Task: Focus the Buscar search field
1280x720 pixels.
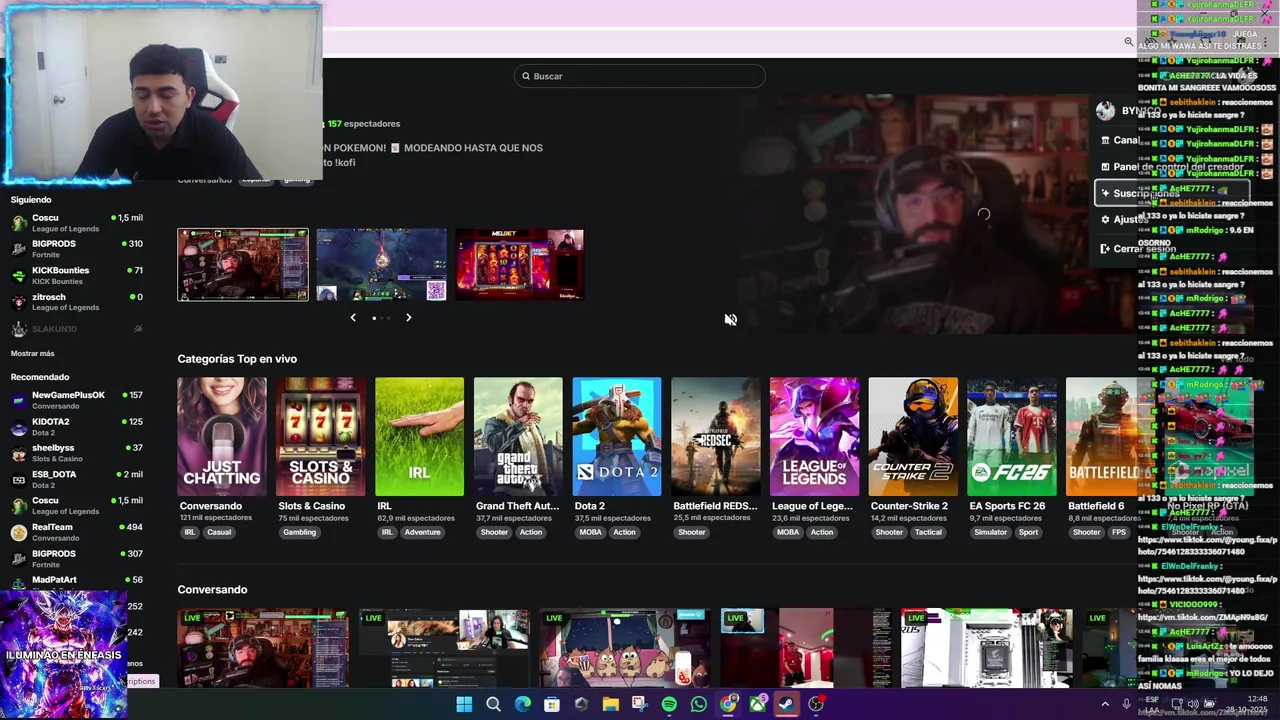Action: (640, 76)
